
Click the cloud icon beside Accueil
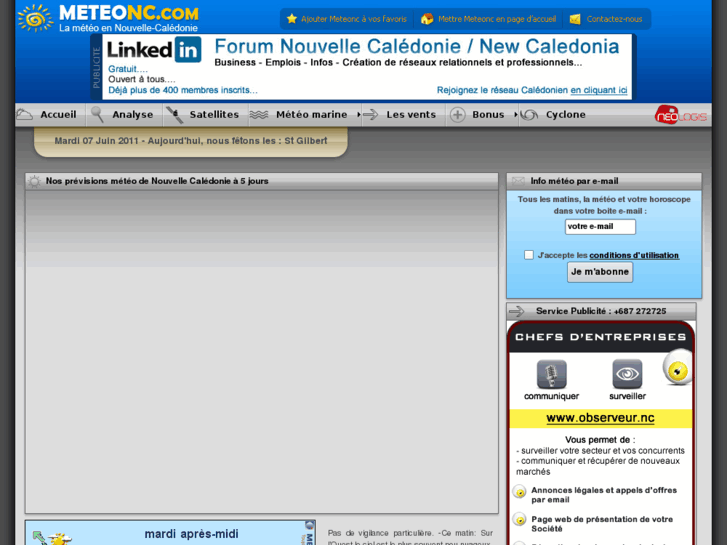pos(25,115)
